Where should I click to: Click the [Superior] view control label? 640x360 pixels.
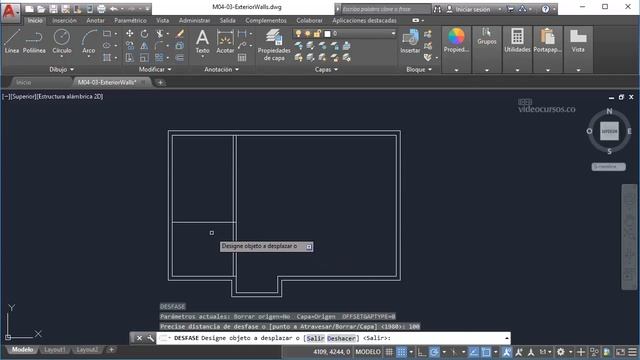pyautogui.click(x=24, y=96)
